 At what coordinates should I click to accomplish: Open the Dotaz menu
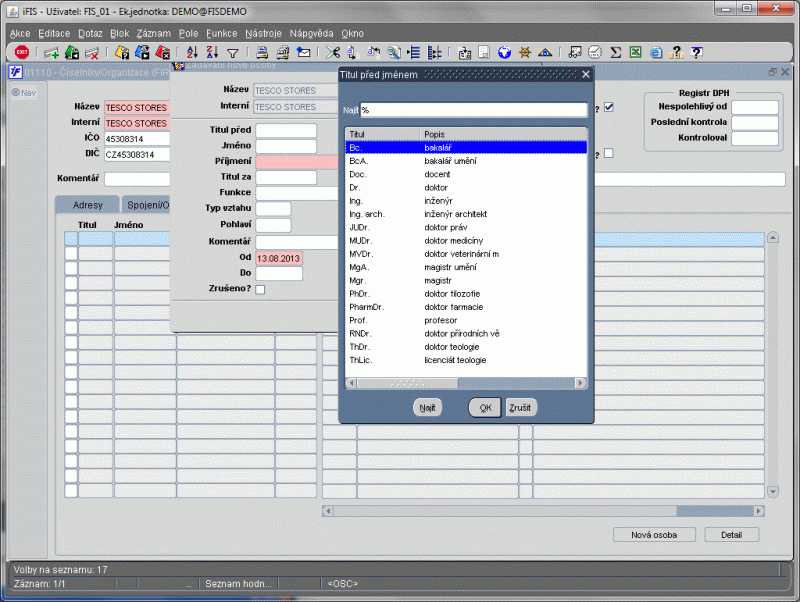[x=90, y=34]
